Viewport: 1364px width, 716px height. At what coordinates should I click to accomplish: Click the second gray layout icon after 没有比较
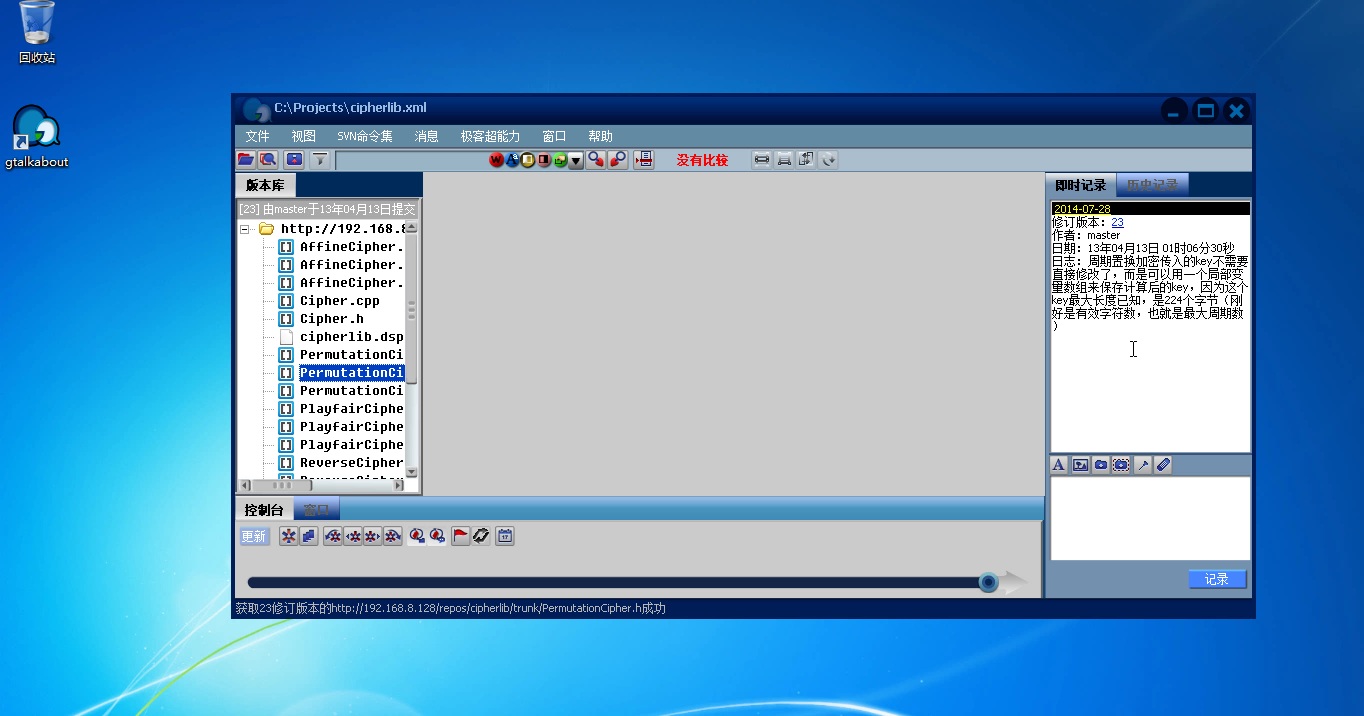(x=784, y=159)
